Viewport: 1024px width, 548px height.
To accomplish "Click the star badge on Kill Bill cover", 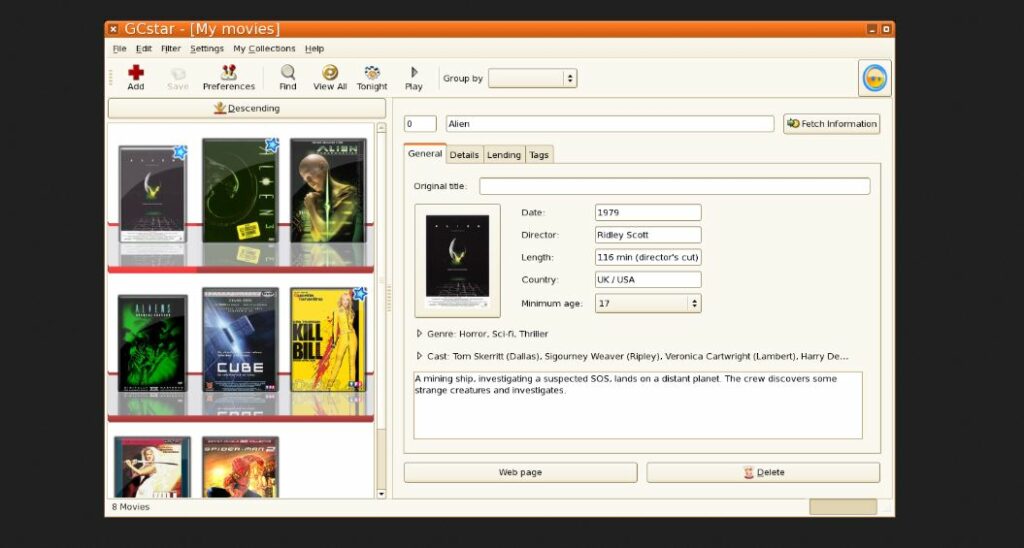I will tap(360, 293).
